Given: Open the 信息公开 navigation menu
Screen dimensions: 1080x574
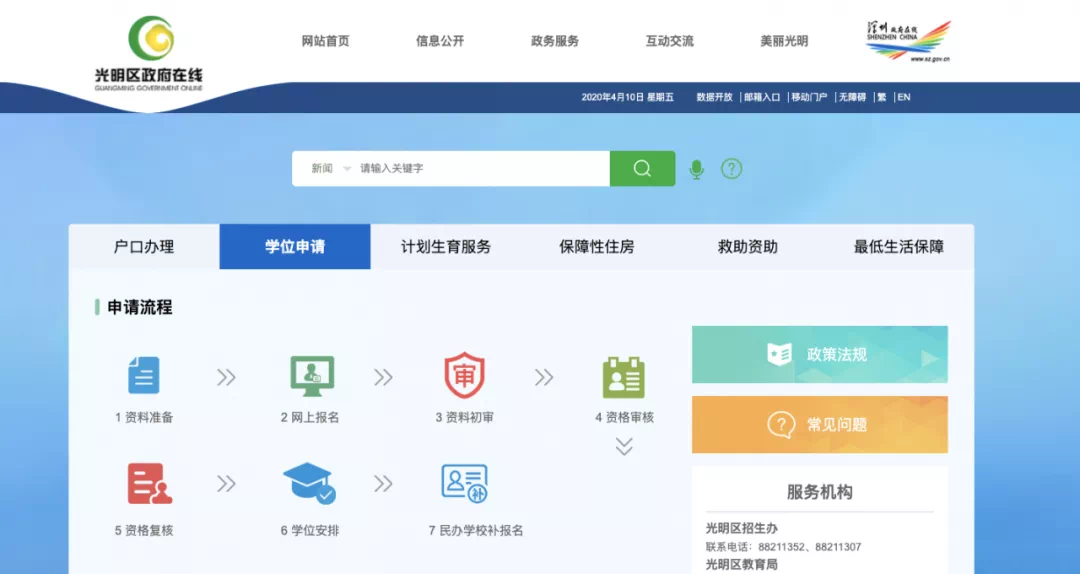Looking at the screenshot, I should [x=440, y=41].
